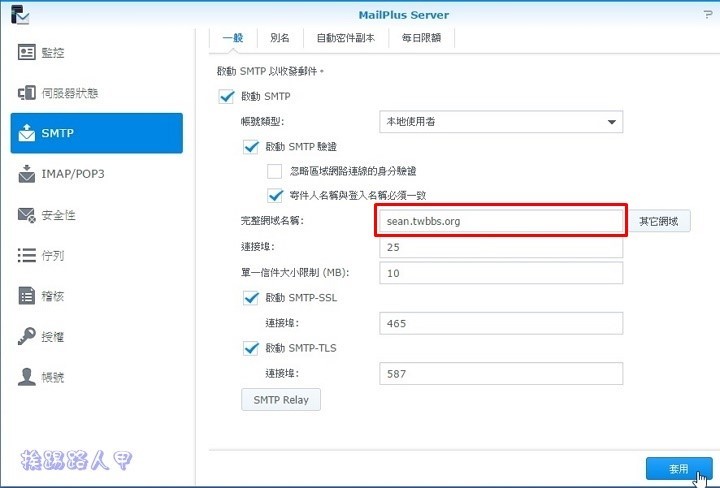
Task: Click the 安全性 security envelope icon
Action: (x=27, y=215)
